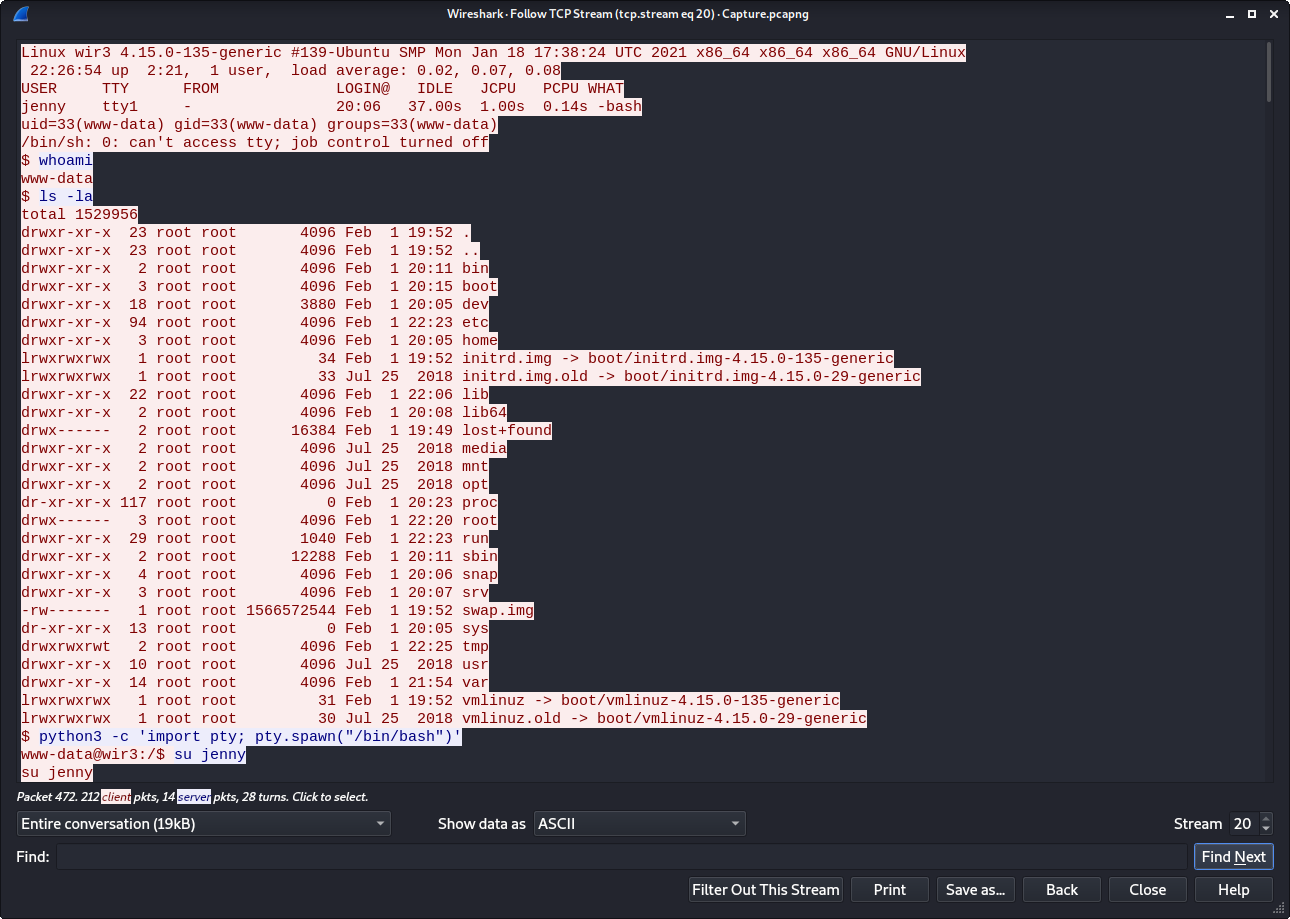The width and height of the screenshot is (1290, 919).
Task: Click the 'snap' directory listing row
Action: coord(259,574)
